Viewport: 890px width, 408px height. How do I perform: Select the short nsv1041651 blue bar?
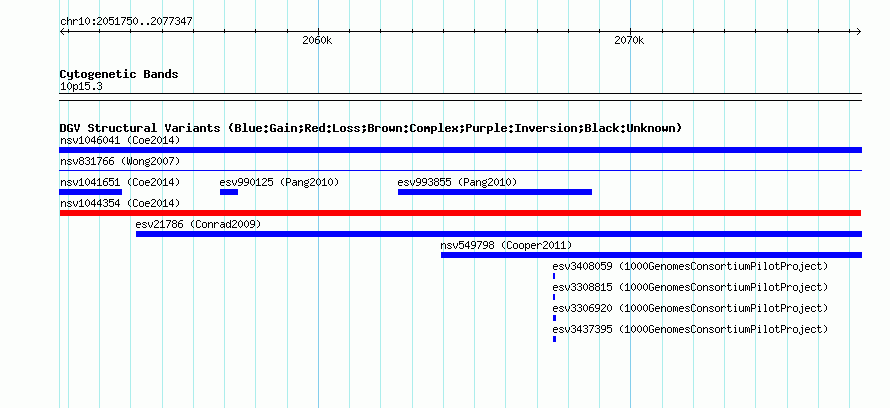(x=91, y=192)
